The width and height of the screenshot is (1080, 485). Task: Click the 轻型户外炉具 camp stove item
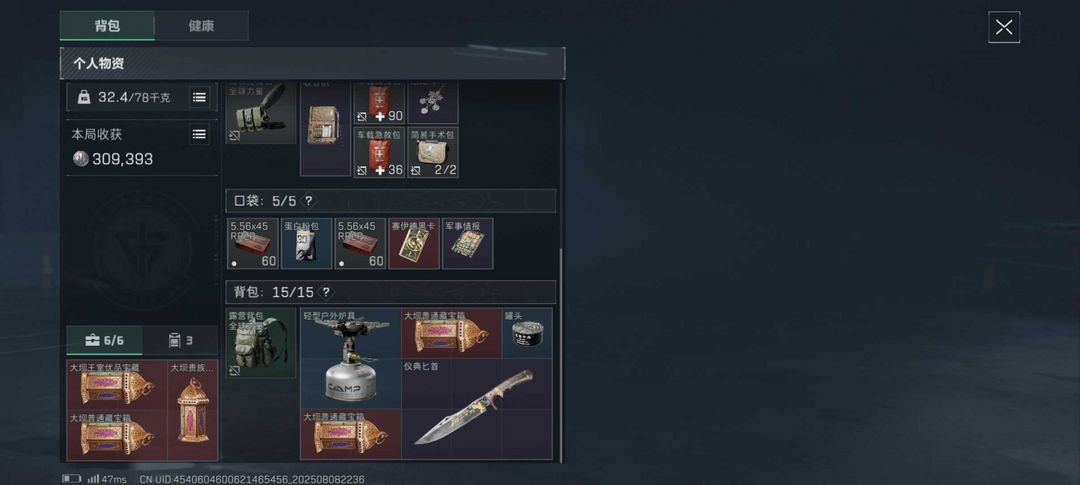pyautogui.click(x=351, y=358)
